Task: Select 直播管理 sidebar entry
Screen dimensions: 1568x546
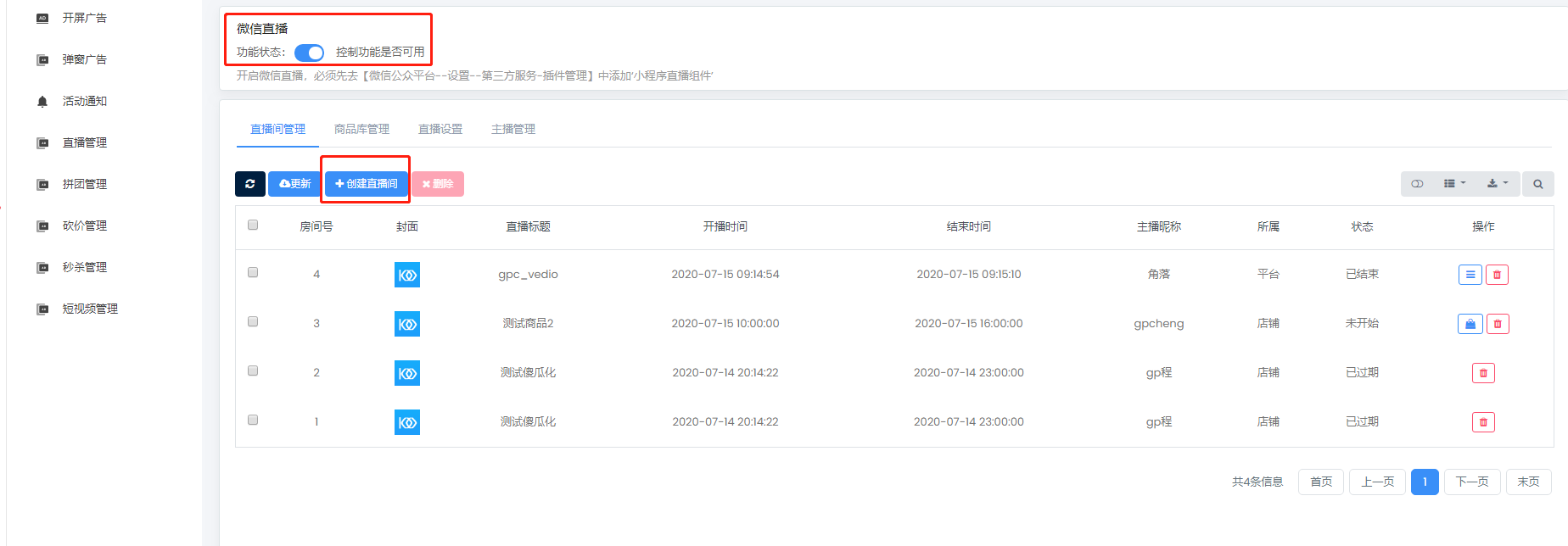Action: pos(84,142)
